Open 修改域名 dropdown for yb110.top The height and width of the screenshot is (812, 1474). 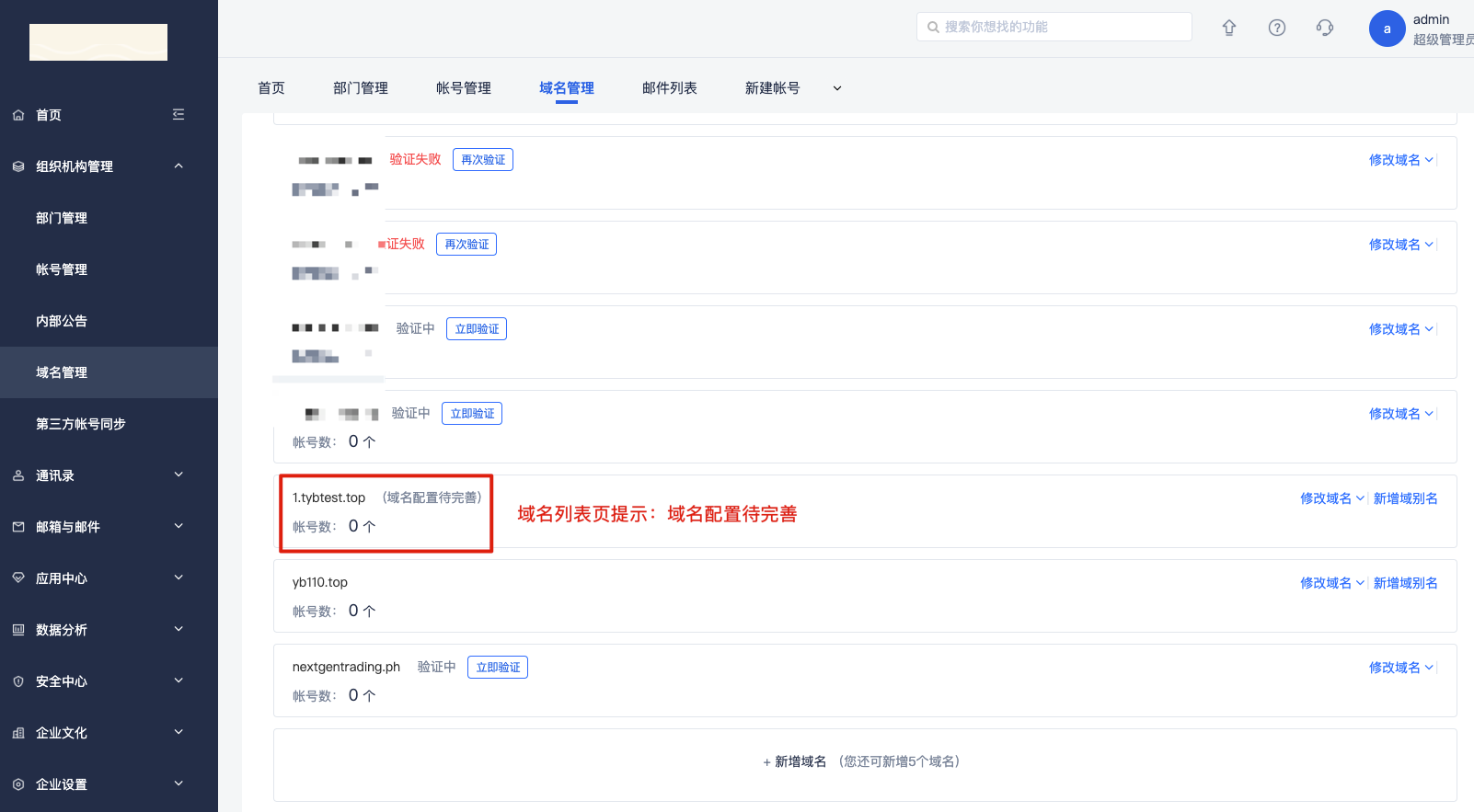tap(1331, 583)
